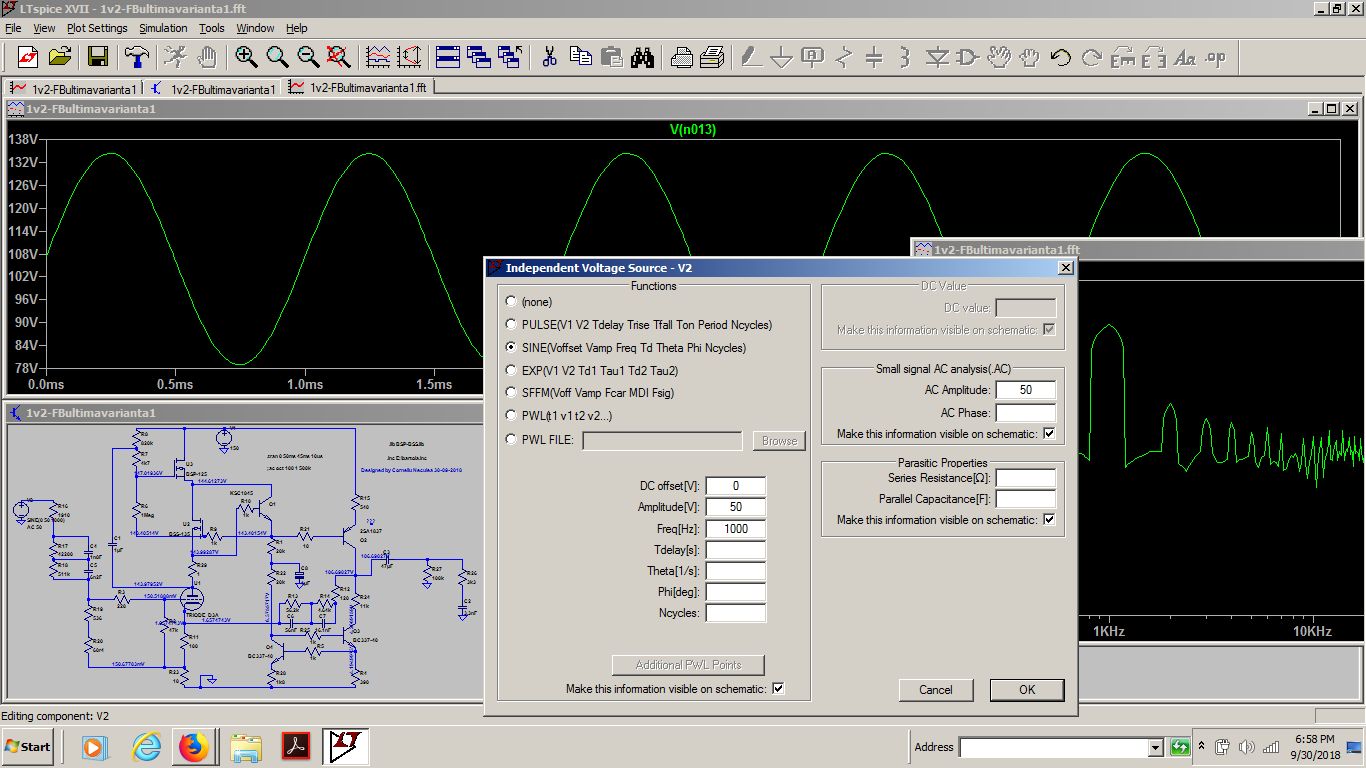Save with the floppy disk icon
Image resolution: width=1366 pixels, height=768 pixels.
coord(98,57)
